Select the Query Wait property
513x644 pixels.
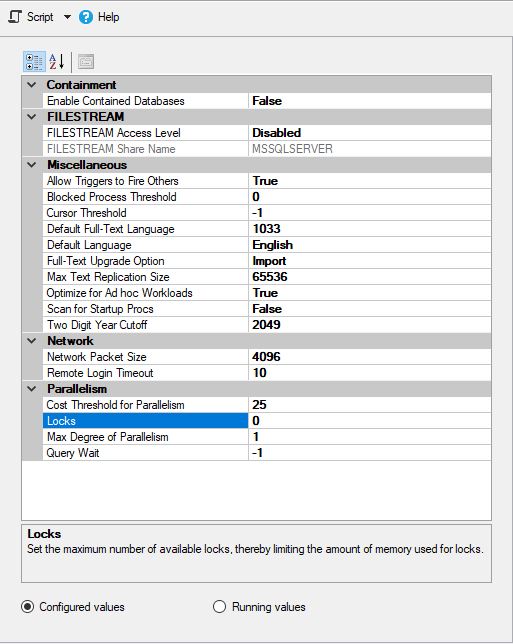tap(145, 453)
